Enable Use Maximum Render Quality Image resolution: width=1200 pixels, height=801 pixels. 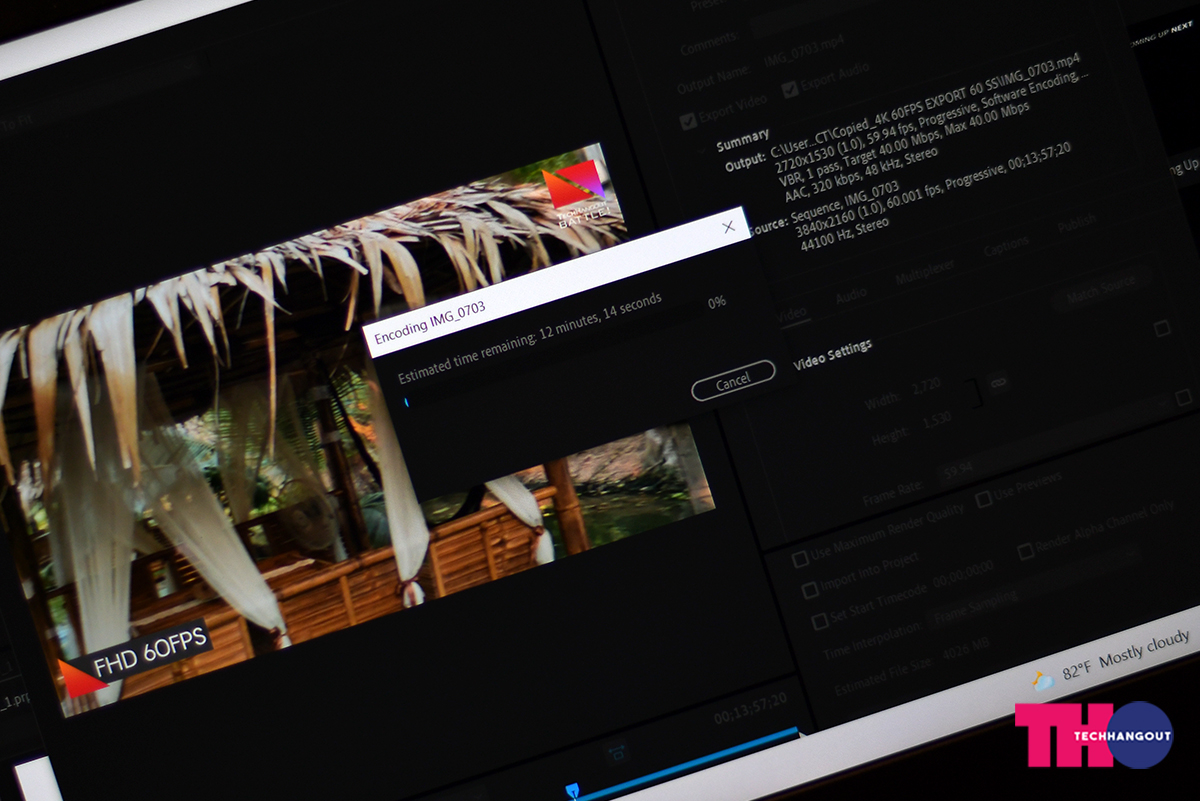coord(801,560)
